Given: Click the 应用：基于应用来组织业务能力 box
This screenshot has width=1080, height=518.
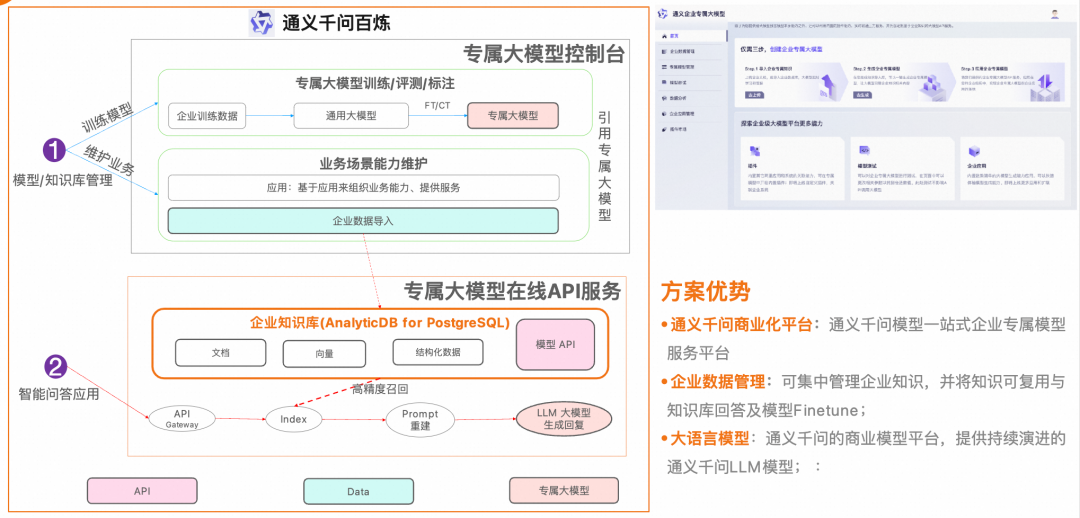Looking at the screenshot, I should point(363,187).
